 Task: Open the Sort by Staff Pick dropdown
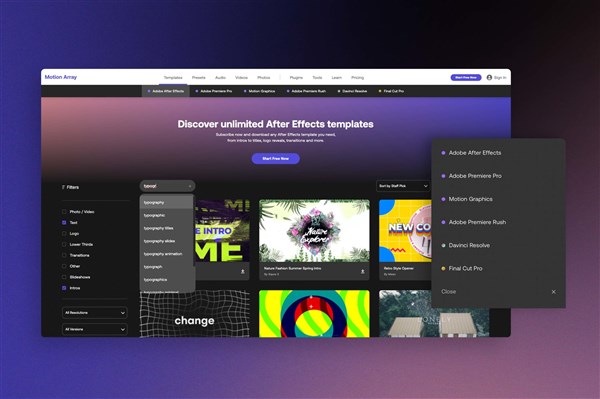(x=403, y=186)
